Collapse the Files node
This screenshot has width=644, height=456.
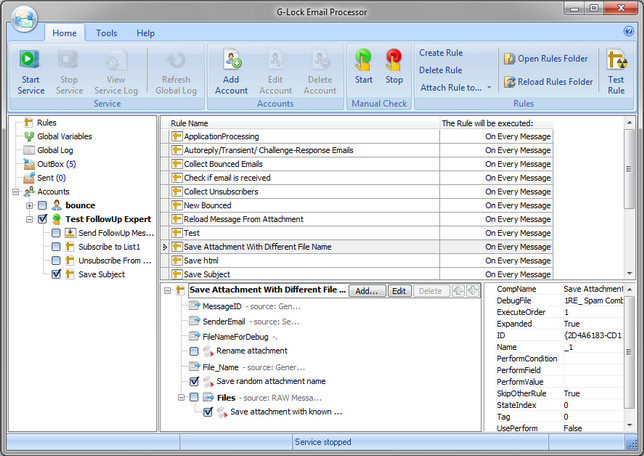pos(181,397)
